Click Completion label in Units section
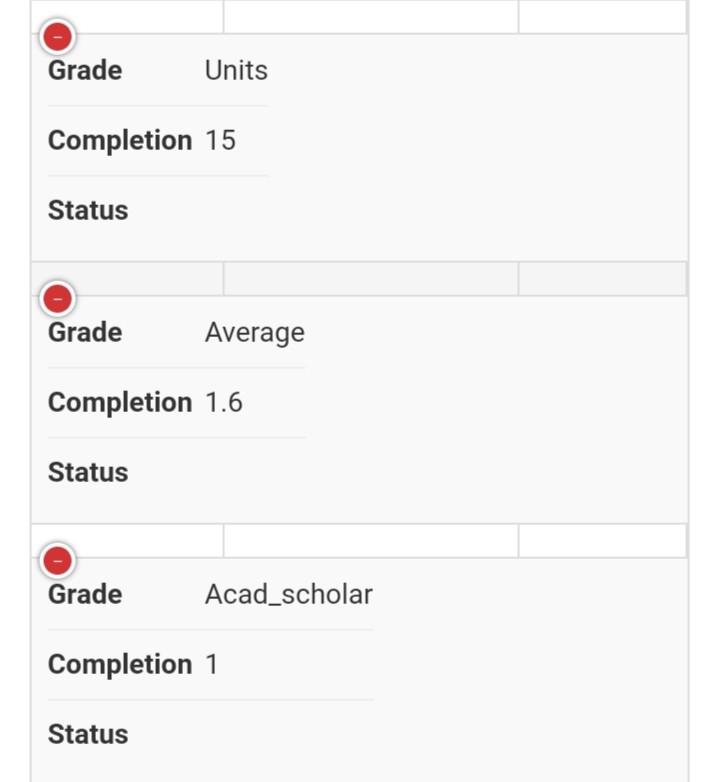 [120, 141]
